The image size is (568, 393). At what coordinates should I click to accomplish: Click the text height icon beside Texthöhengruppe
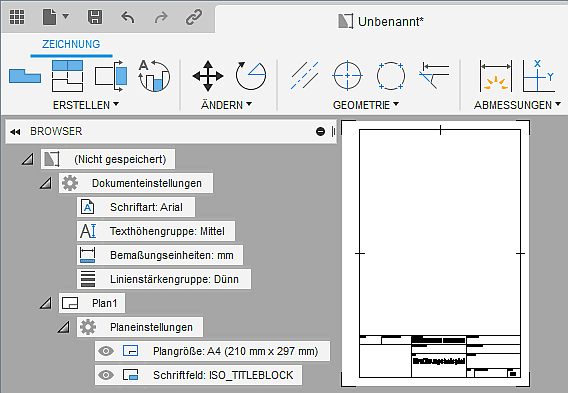pyautogui.click(x=88, y=231)
